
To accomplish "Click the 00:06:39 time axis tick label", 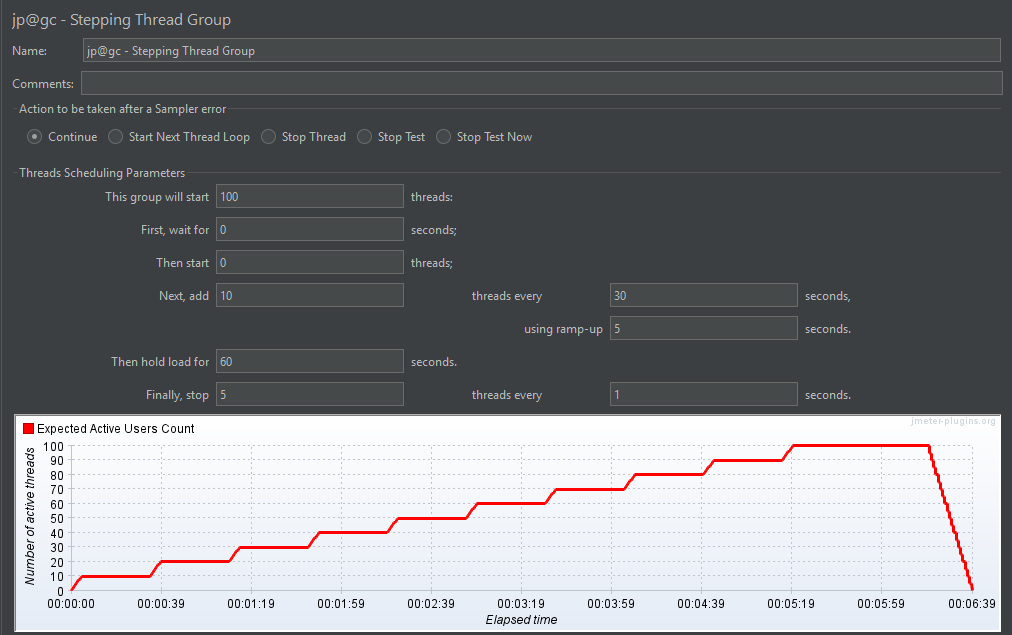I will coord(971,603).
